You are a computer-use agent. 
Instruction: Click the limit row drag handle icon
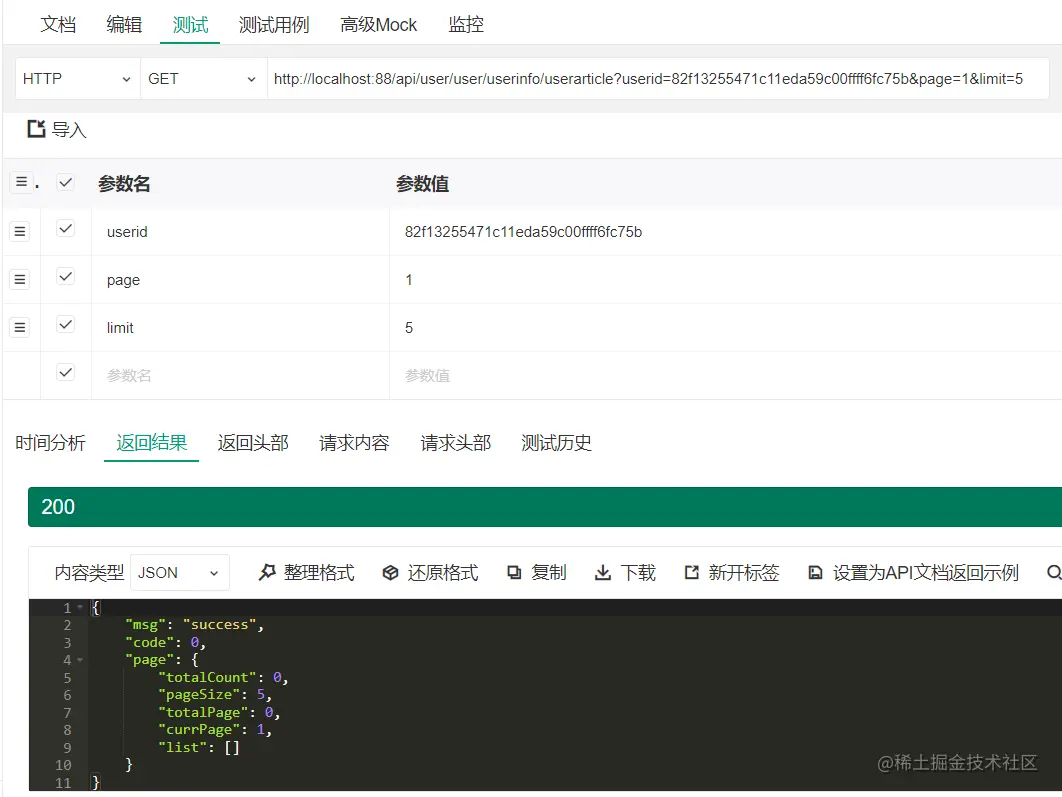click(x=20, y=328)
